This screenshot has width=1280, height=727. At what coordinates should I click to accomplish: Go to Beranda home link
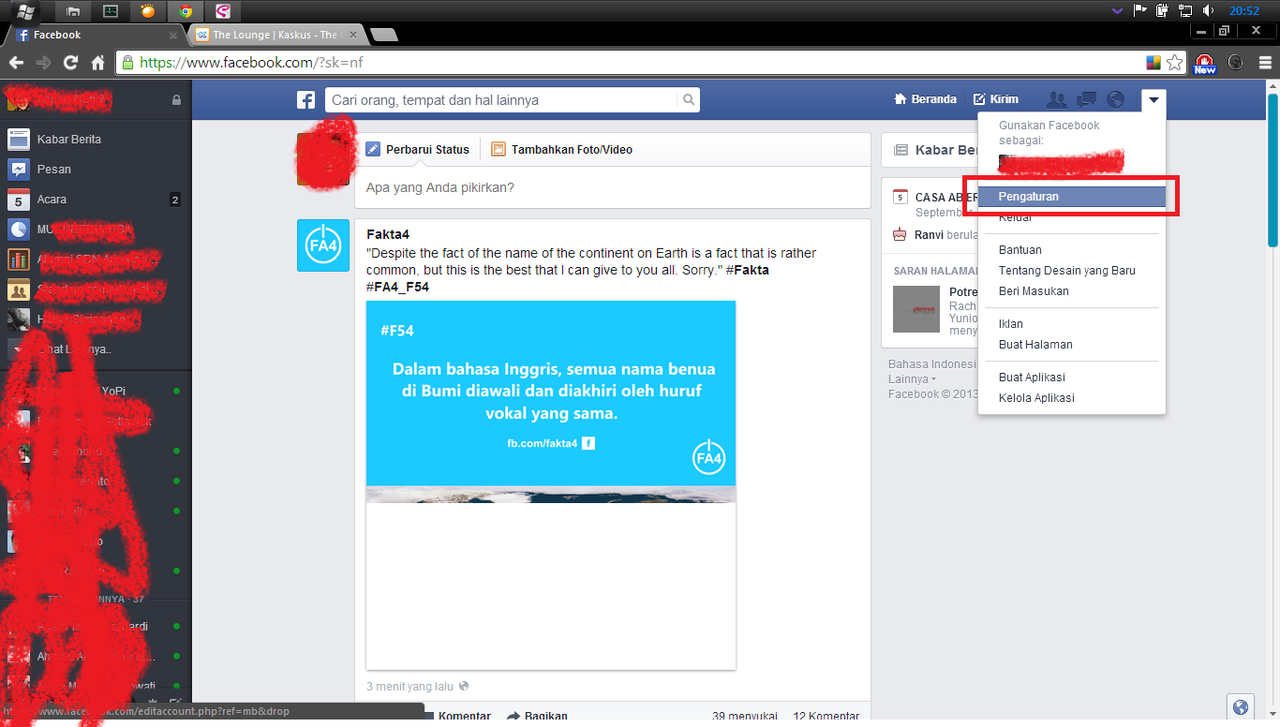click(926, 99)
